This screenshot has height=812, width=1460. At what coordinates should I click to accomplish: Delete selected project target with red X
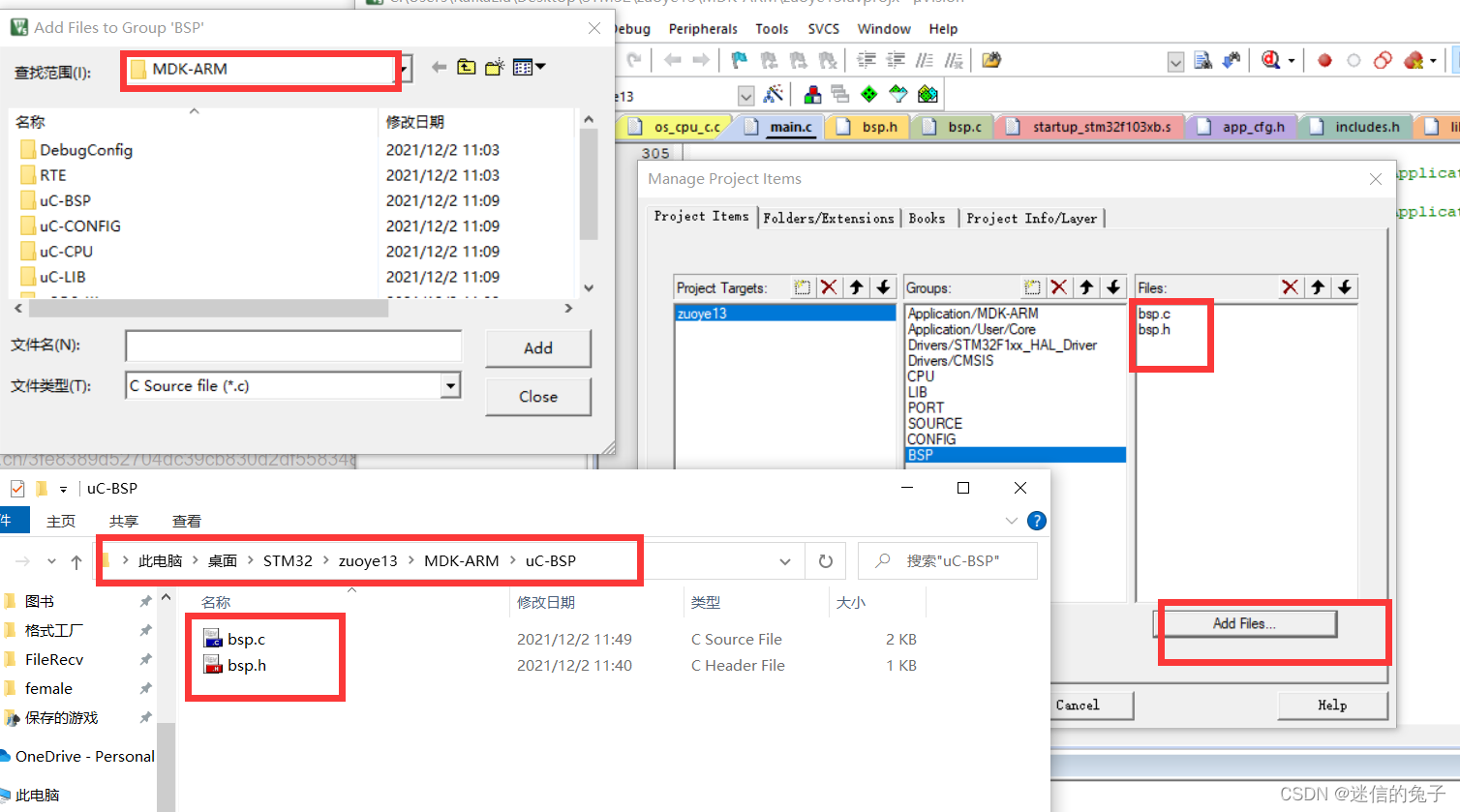[x=829, y=287]
